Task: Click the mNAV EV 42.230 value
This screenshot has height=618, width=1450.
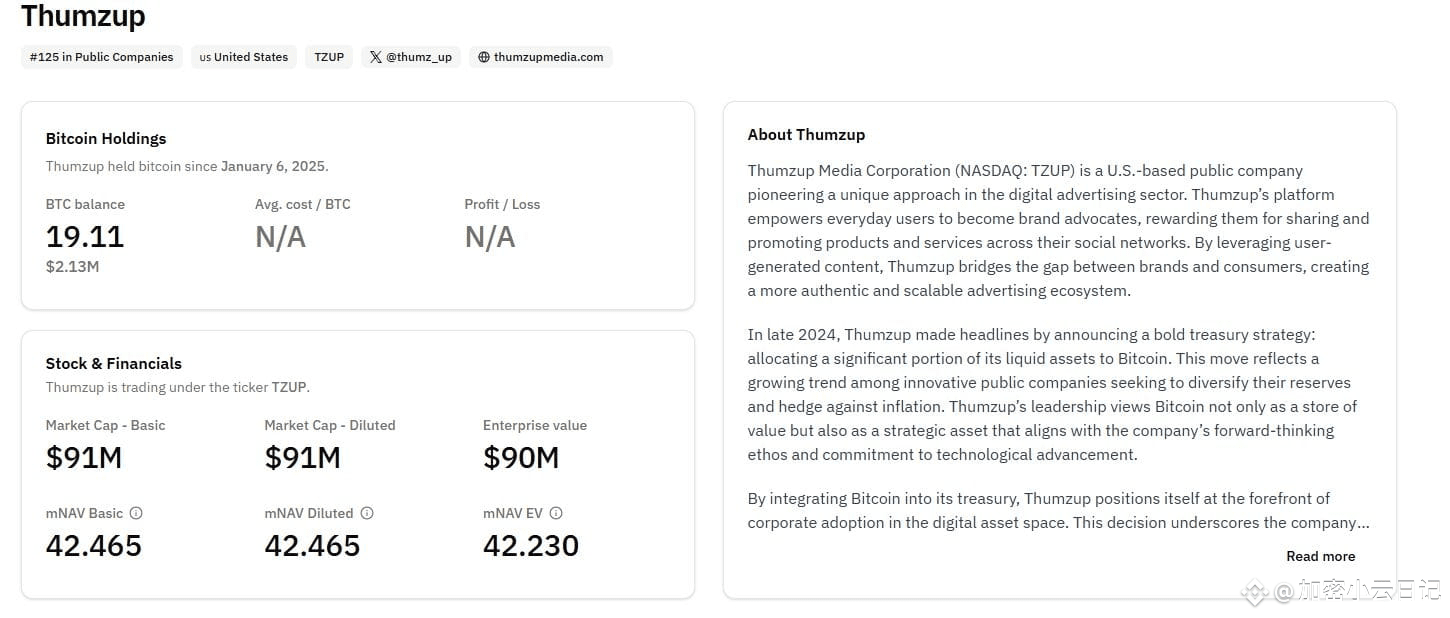Action: [531, 546]
